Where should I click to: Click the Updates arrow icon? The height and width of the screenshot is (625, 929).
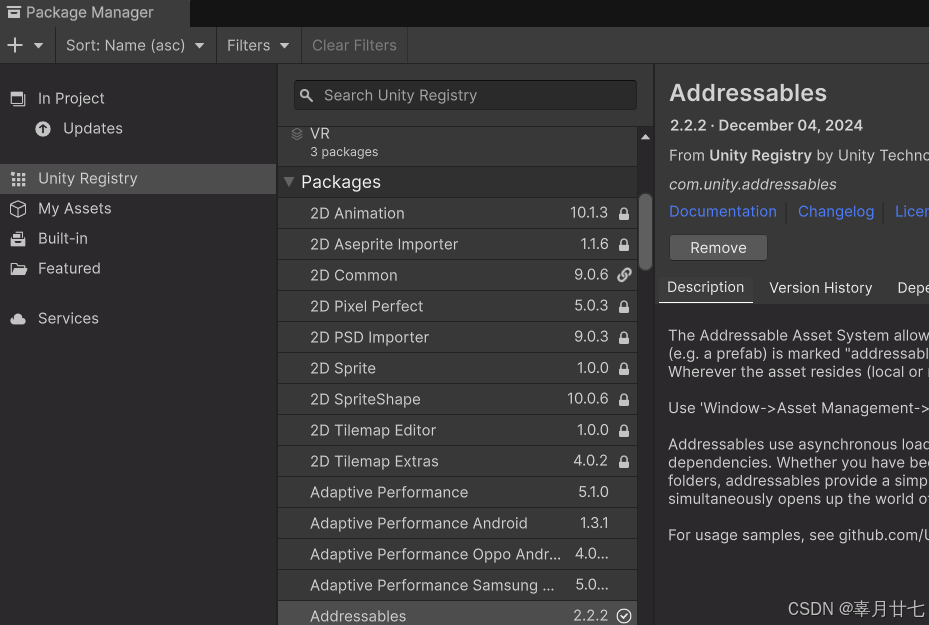click(43, 129)
